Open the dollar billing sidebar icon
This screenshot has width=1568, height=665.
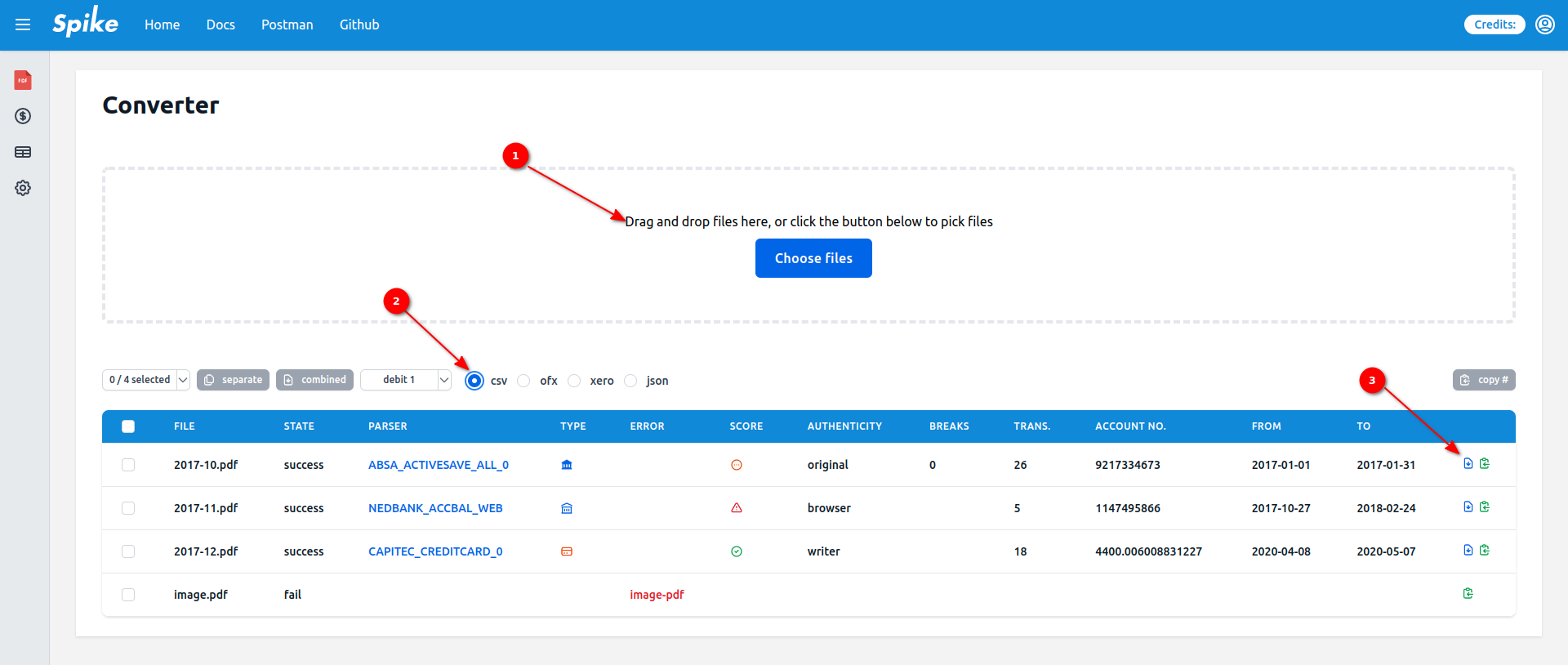click(23, 116)
